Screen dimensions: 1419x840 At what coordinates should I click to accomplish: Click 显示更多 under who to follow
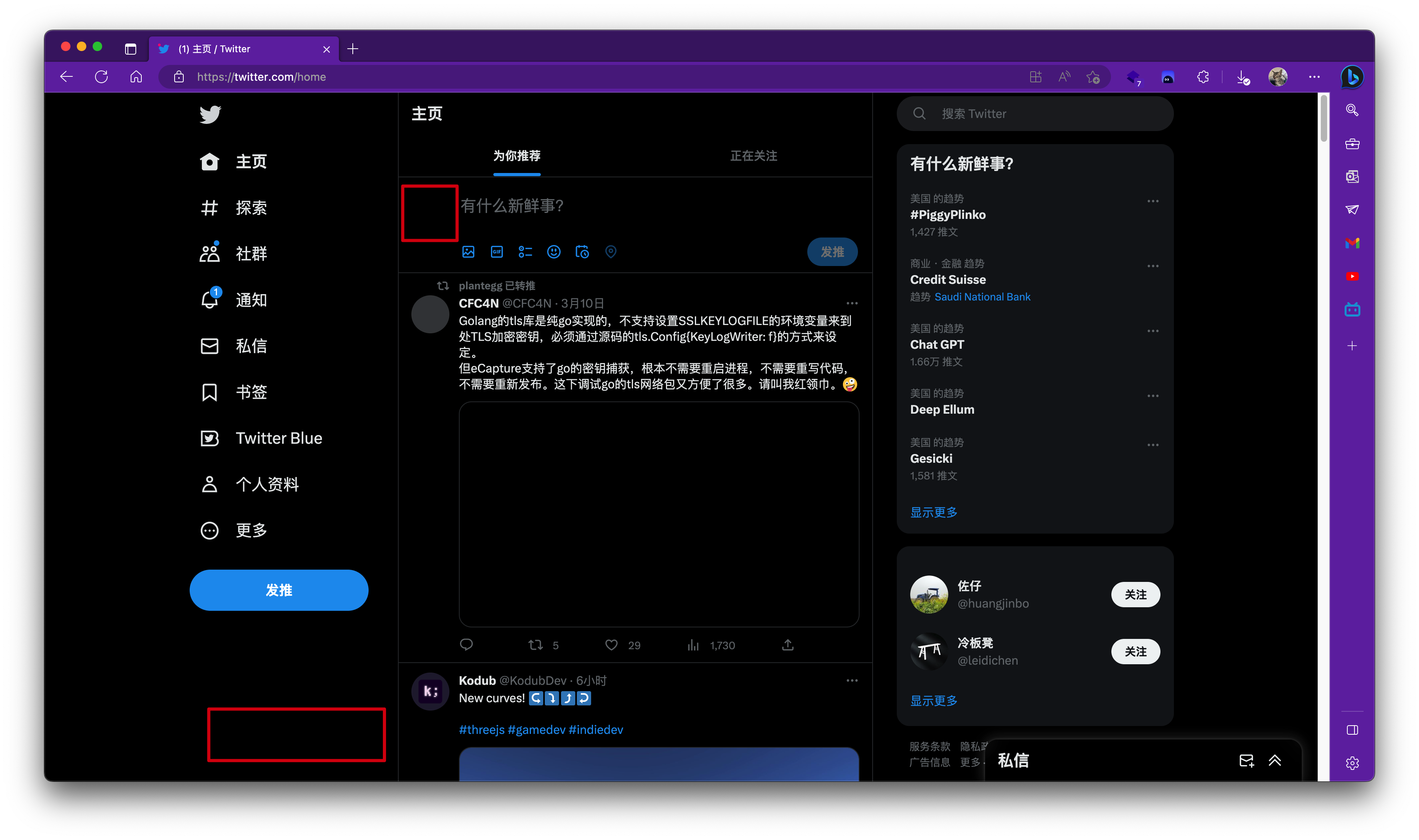click(x=933, y=701)
